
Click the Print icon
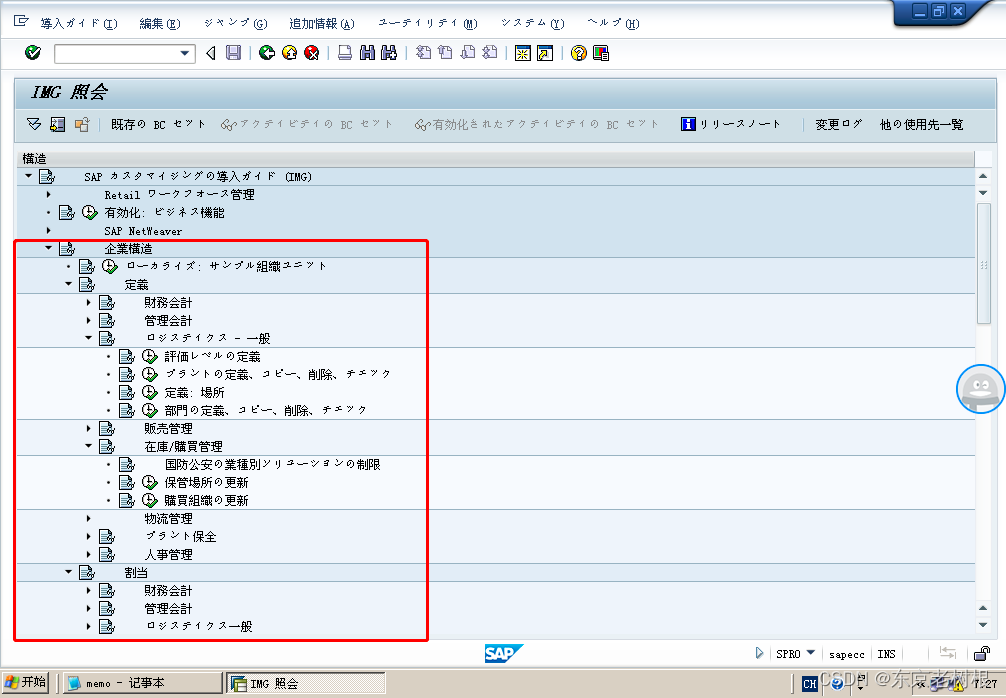point(345,53)
